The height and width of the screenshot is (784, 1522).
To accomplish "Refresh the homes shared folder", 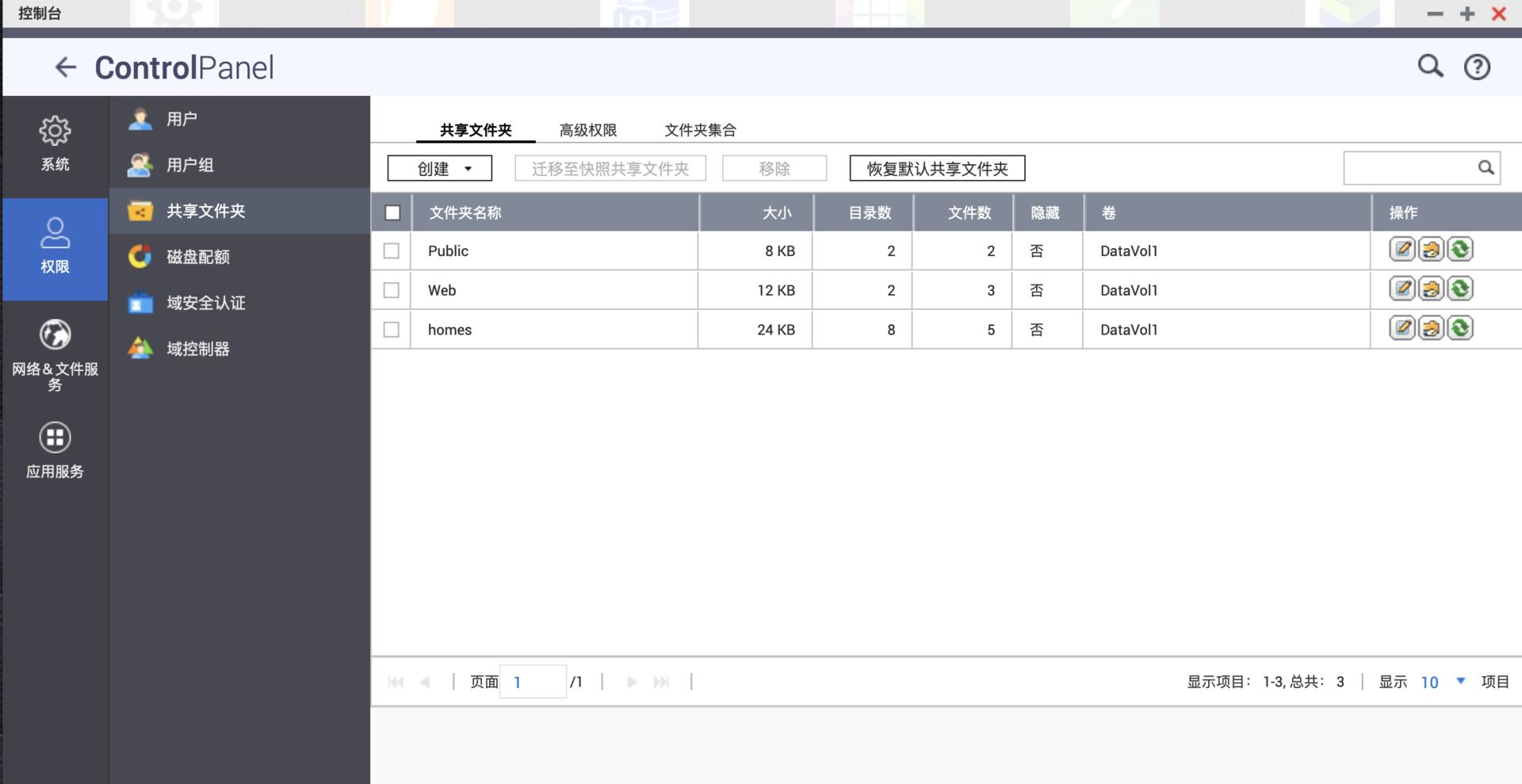I will [x=1459, y=328].
